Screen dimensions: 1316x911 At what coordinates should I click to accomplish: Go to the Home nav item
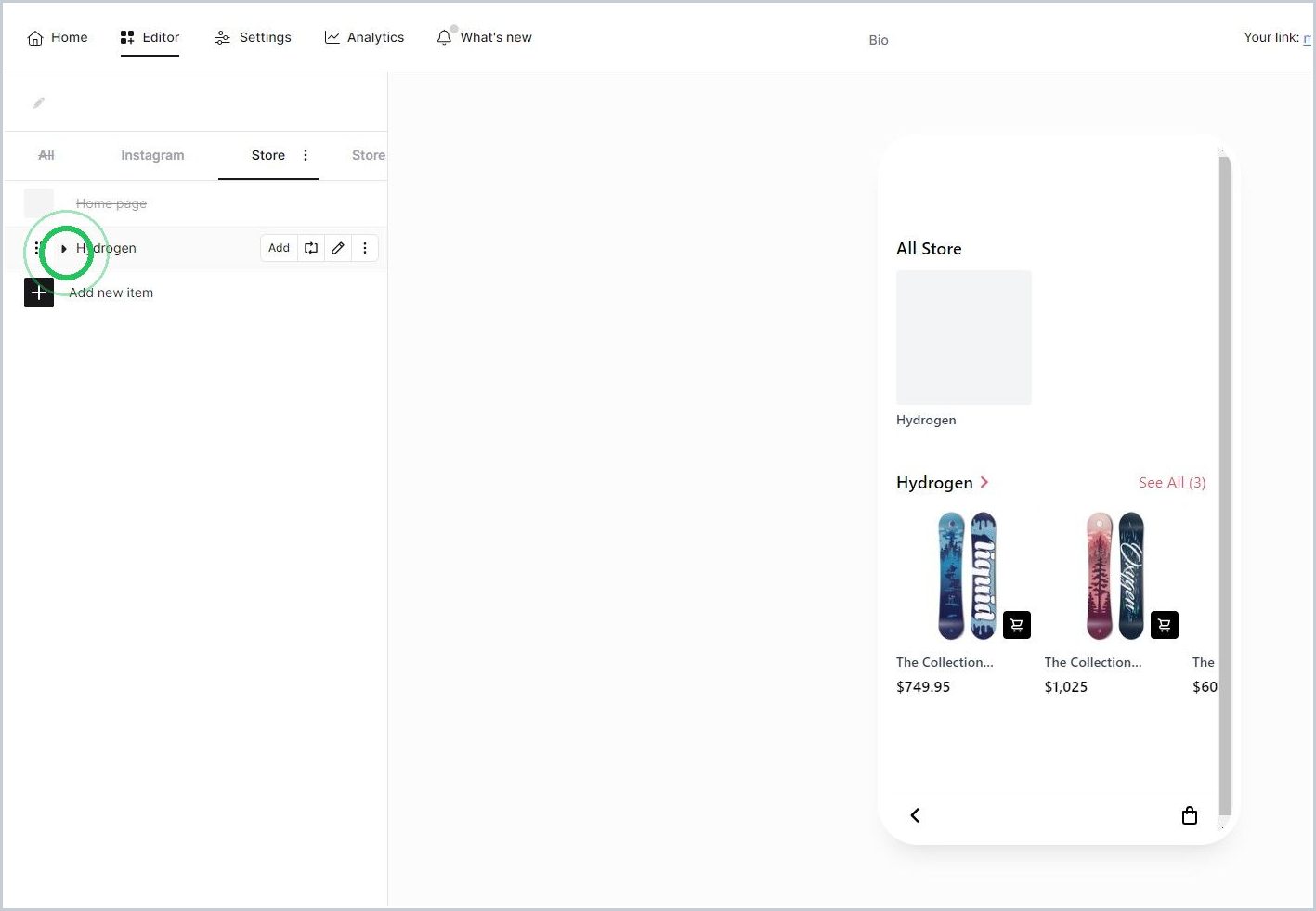(x=58, y=37)
